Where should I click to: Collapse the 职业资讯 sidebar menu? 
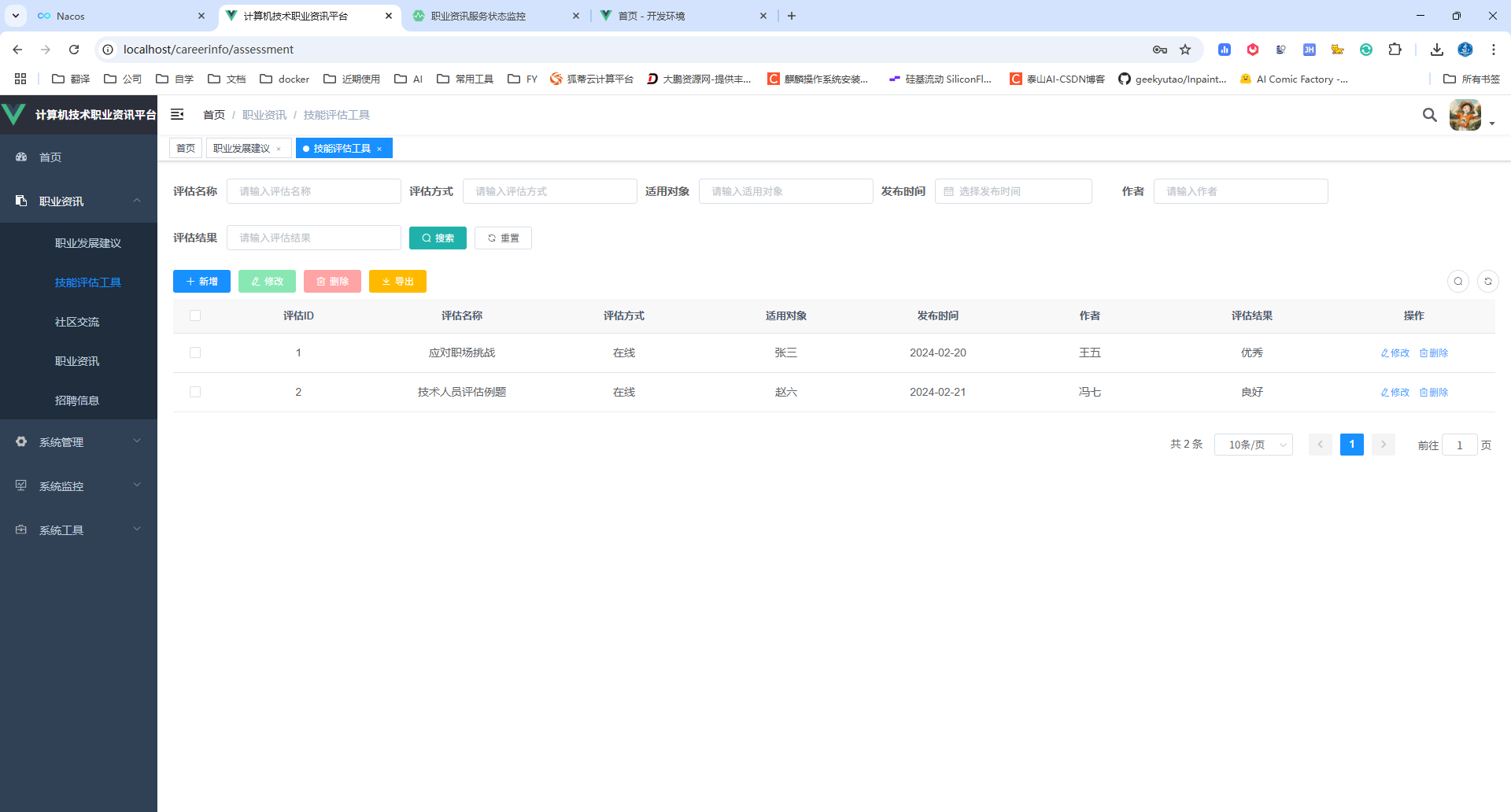pos(79,201)
